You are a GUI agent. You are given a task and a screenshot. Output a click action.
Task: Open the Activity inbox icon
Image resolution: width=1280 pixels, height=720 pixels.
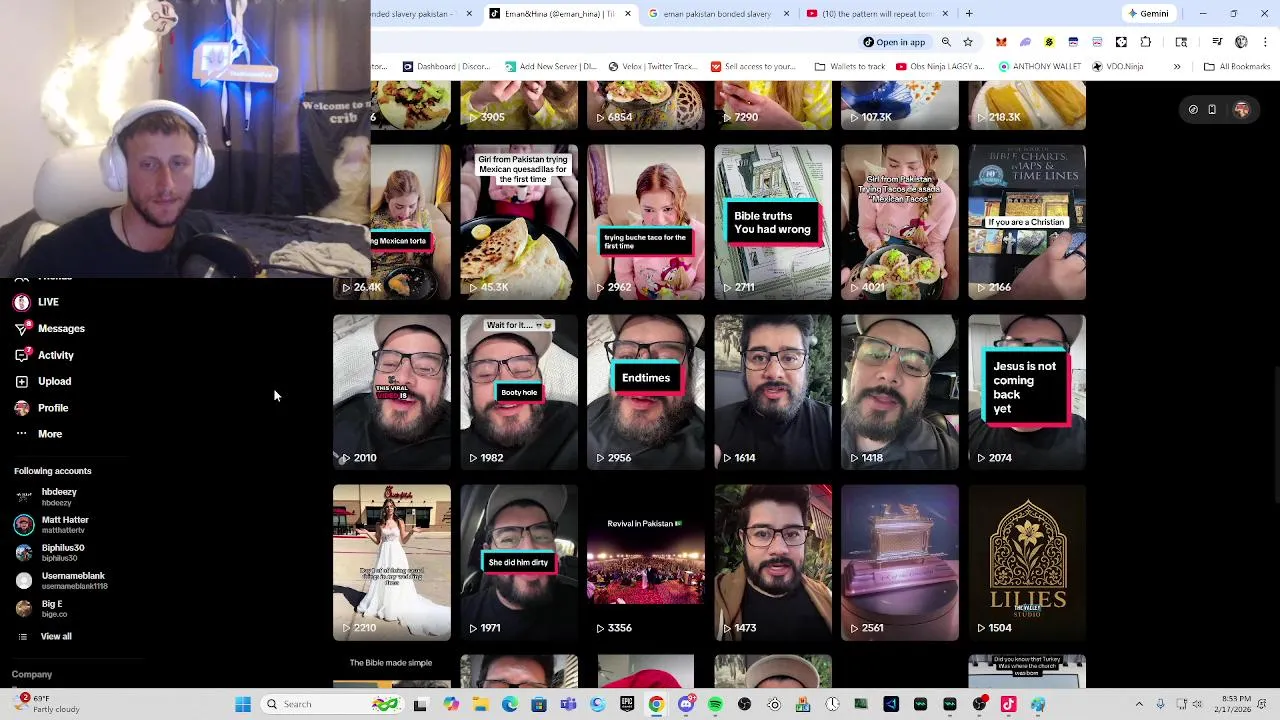click(x=22, y=355)
